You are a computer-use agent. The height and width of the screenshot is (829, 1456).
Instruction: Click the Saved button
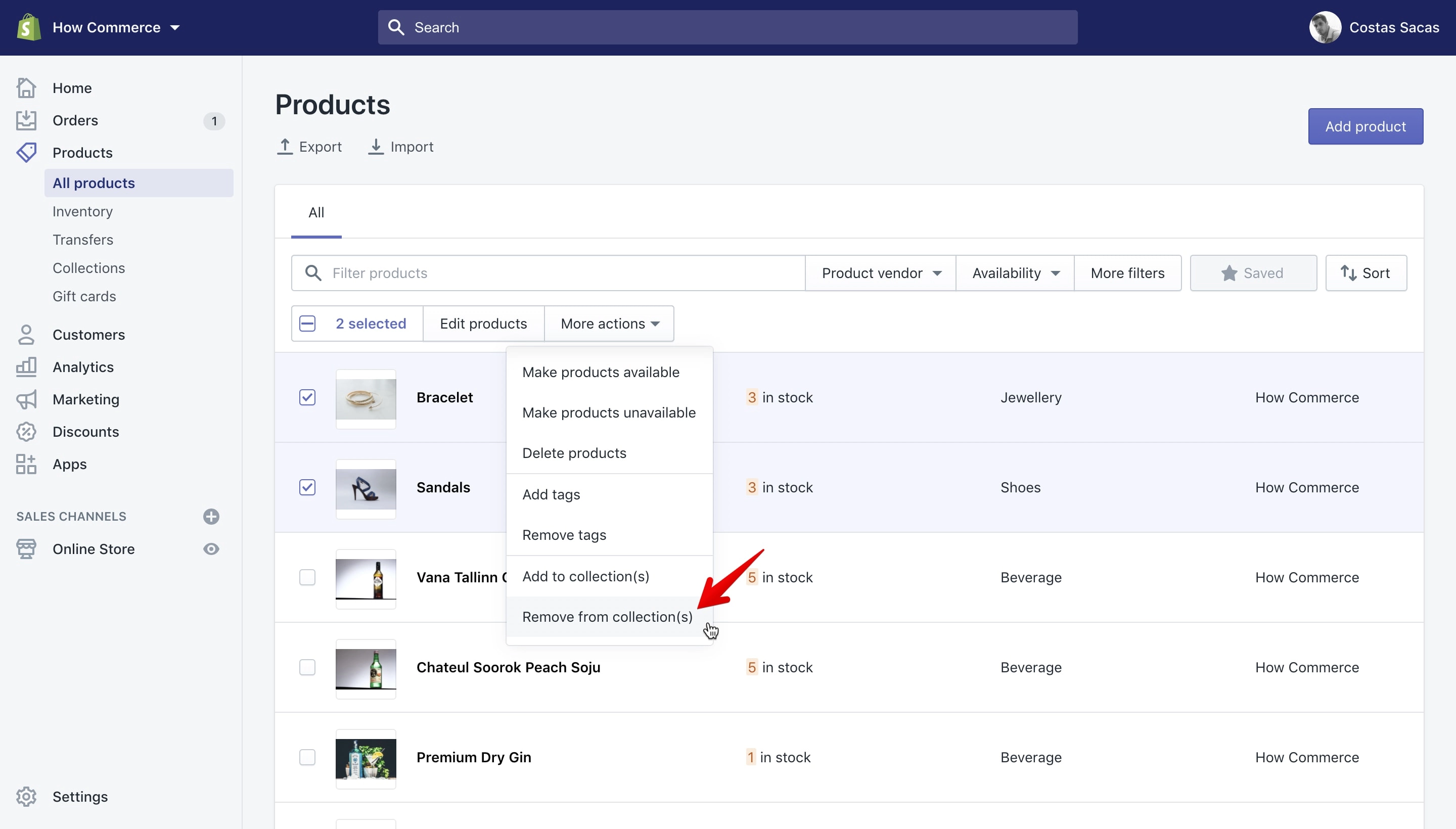(1253, 273)
